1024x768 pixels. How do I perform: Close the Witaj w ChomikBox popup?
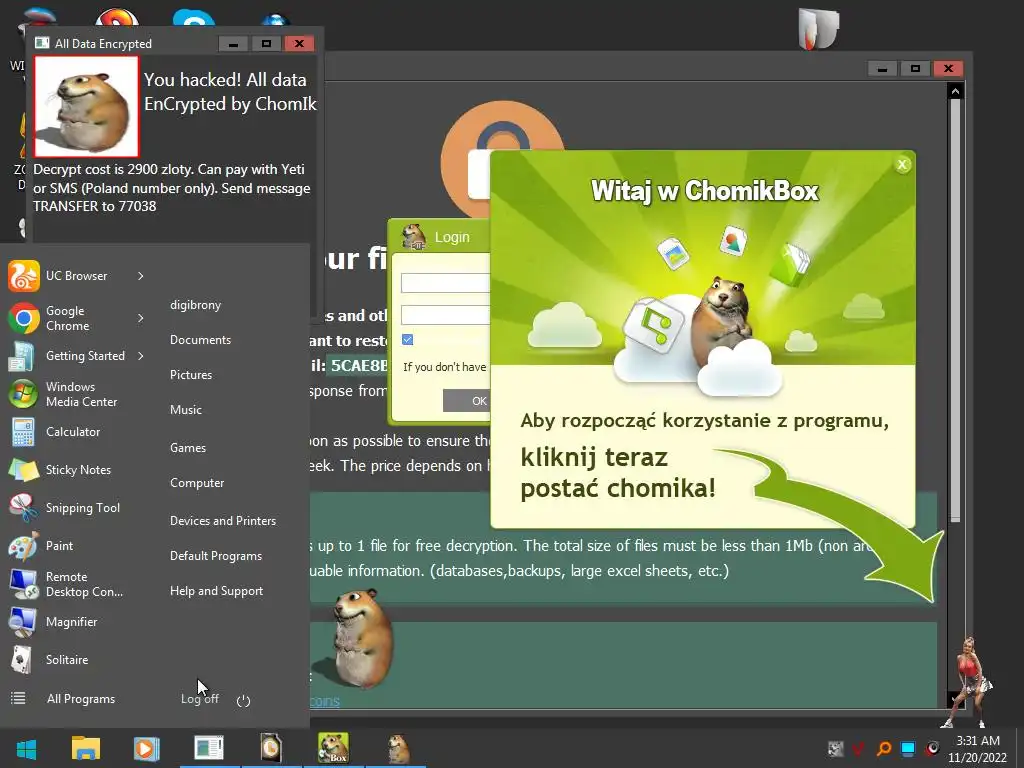pos(903,165)
